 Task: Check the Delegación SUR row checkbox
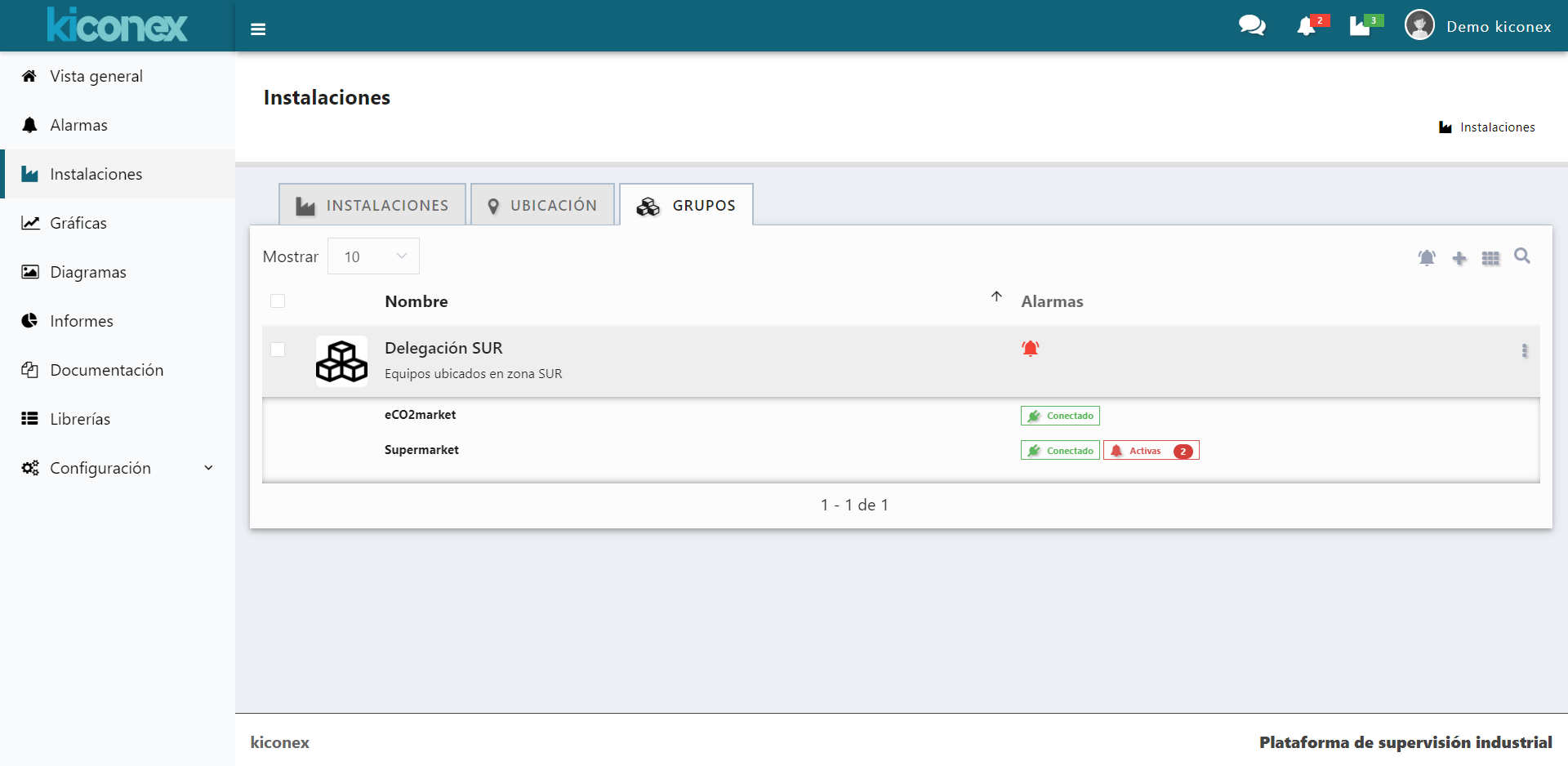pyautogui.click(x=278, y=350)
